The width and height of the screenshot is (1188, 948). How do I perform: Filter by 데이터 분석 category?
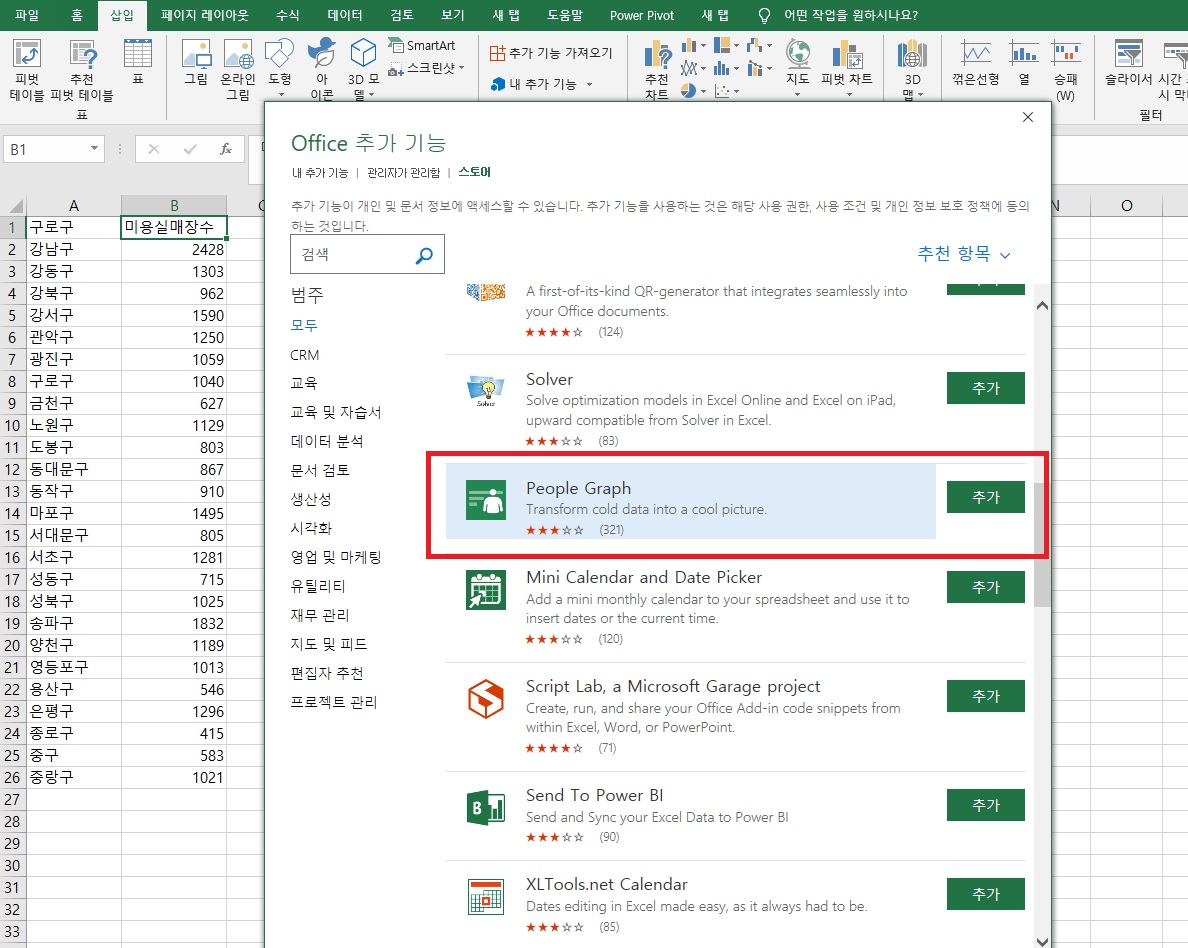(327, 441)
